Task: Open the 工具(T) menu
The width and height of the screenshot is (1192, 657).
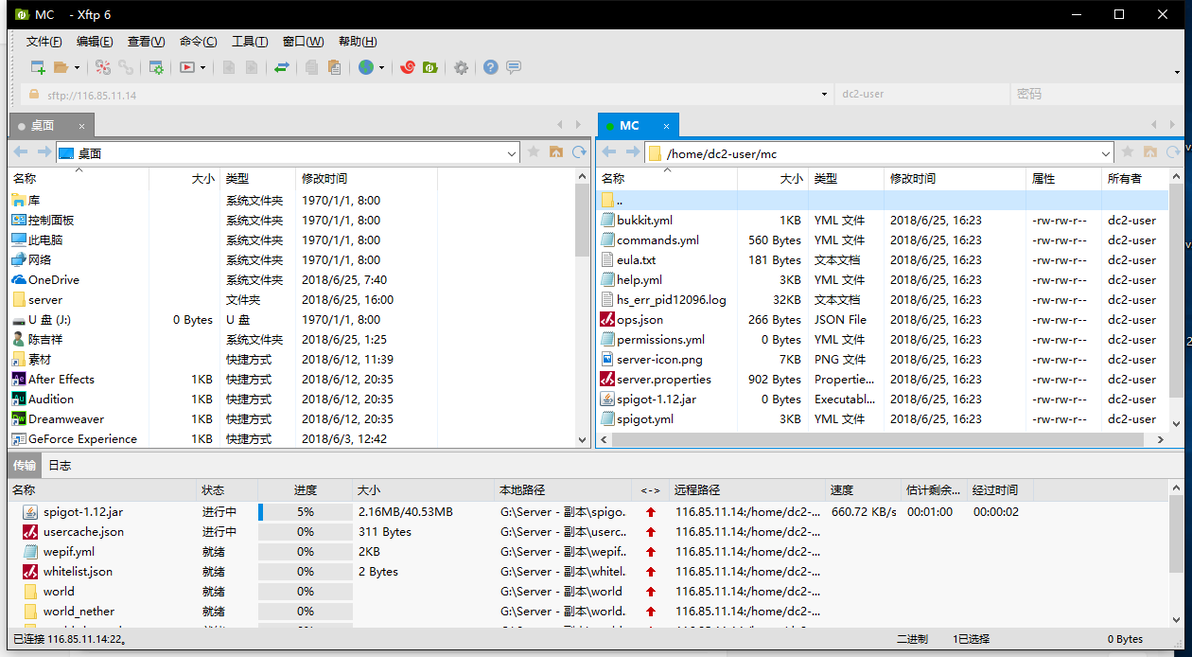Action: 249,42
